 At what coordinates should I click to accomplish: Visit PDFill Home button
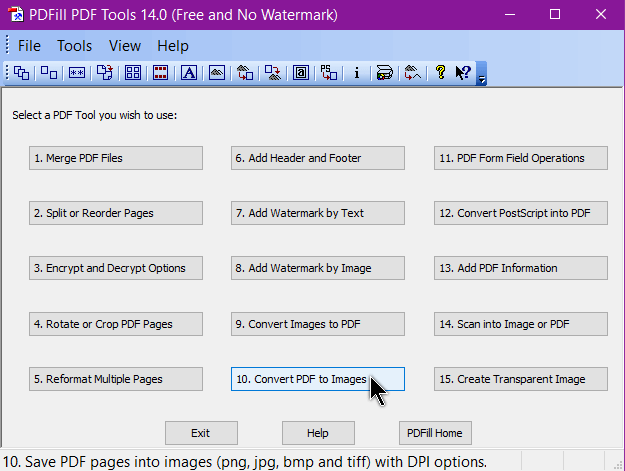pos(435,433)
